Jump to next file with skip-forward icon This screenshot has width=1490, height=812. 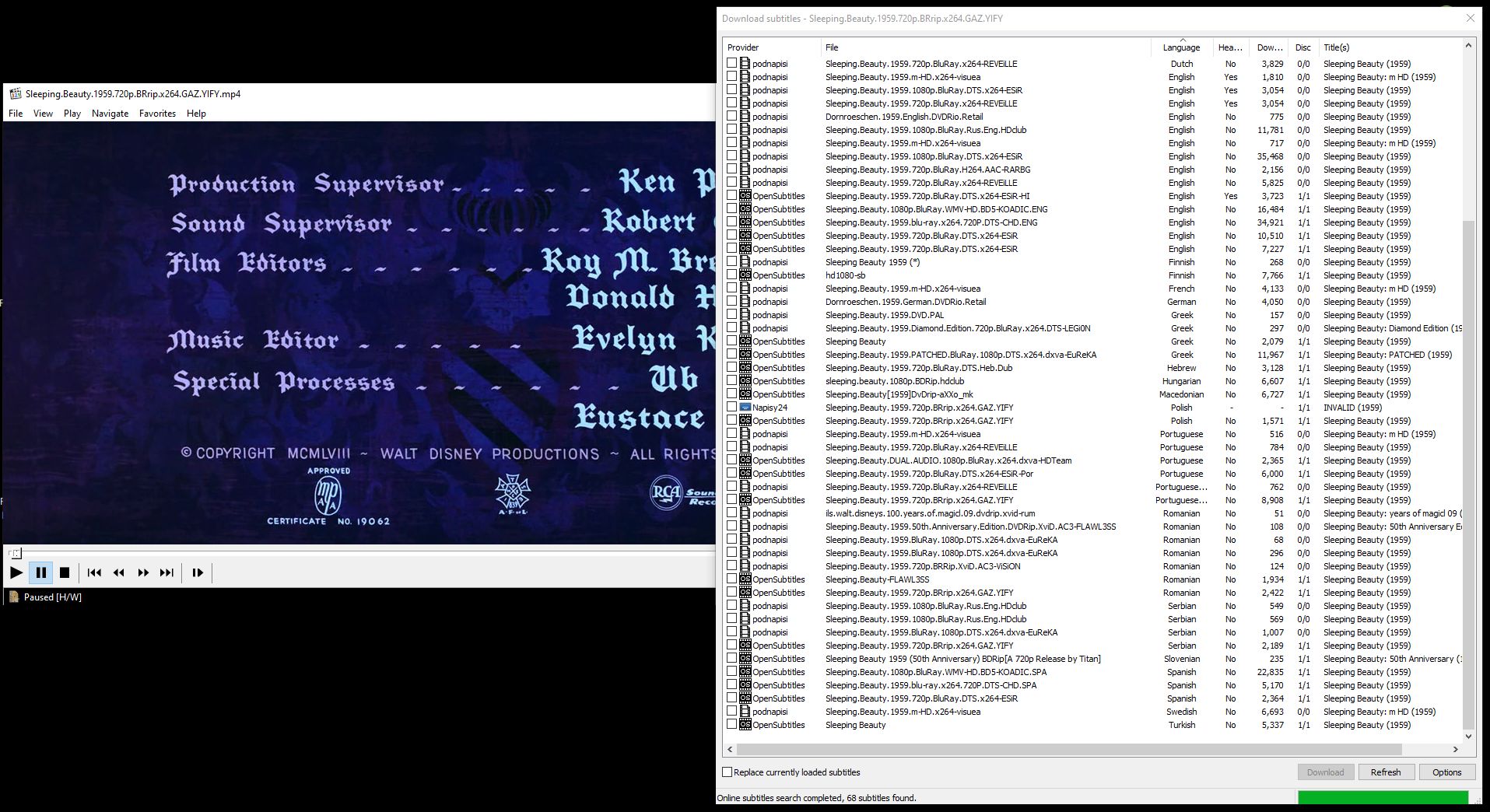tap(167, 572)
